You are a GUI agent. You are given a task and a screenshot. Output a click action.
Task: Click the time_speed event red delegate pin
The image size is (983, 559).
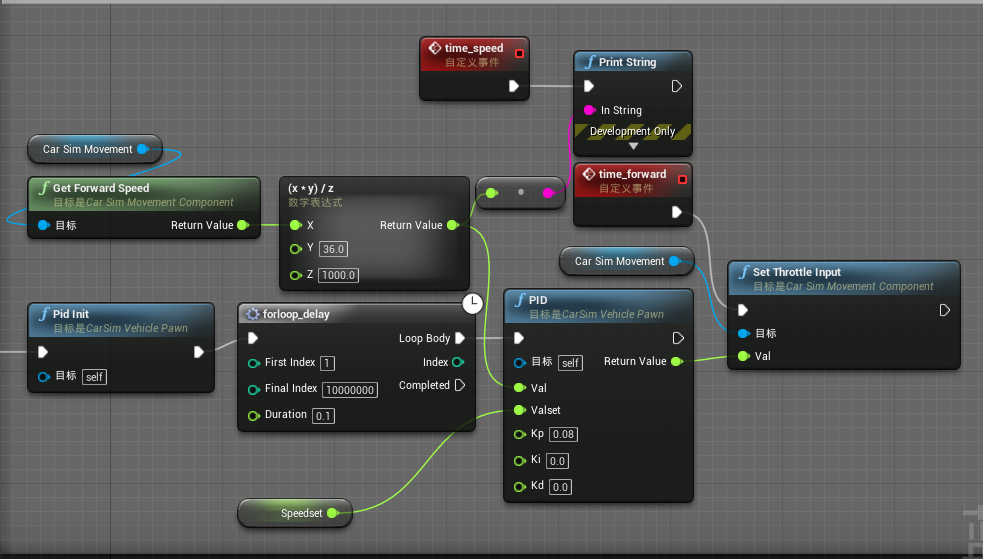click(x=519, y=53)
